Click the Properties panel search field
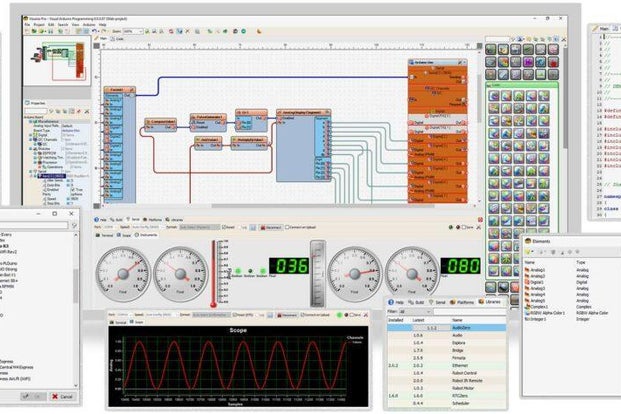 pyautogui.click(x=36, y=112)
